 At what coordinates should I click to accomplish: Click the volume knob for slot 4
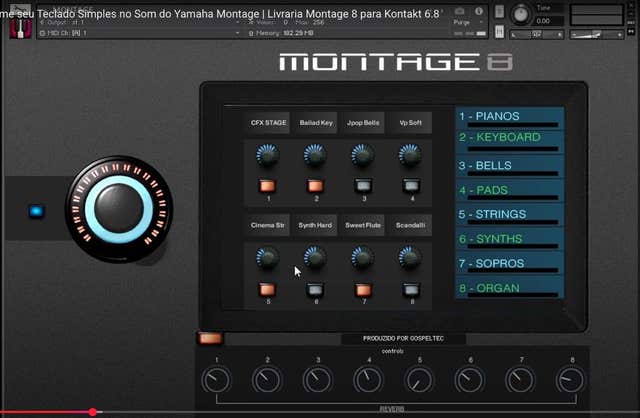[411, 156]
